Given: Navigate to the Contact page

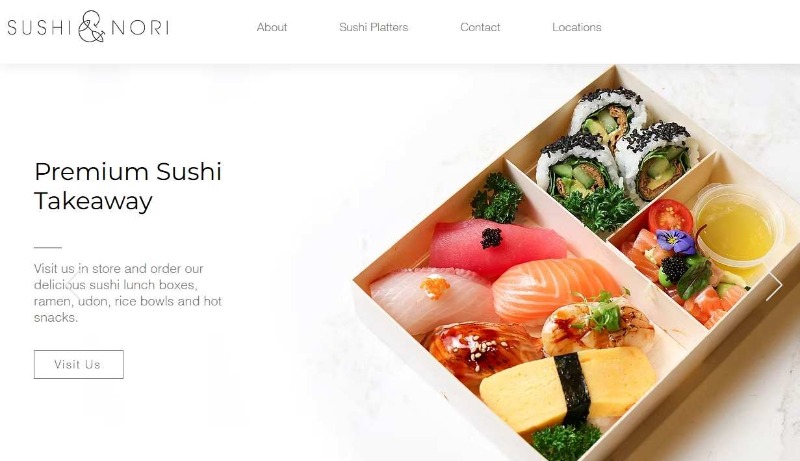Looking at the screenshot, I should [x=480, y=27].
